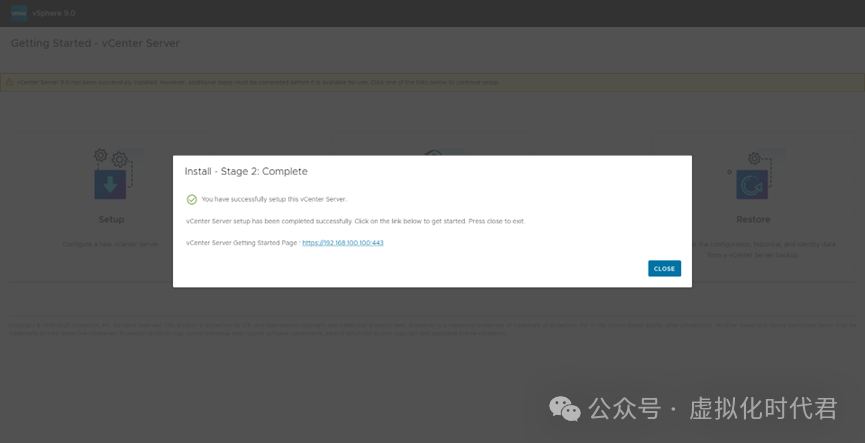Click 'You have successfully setup this vCenter Server' text
865x443 pixels.
(x=273, y=199)
